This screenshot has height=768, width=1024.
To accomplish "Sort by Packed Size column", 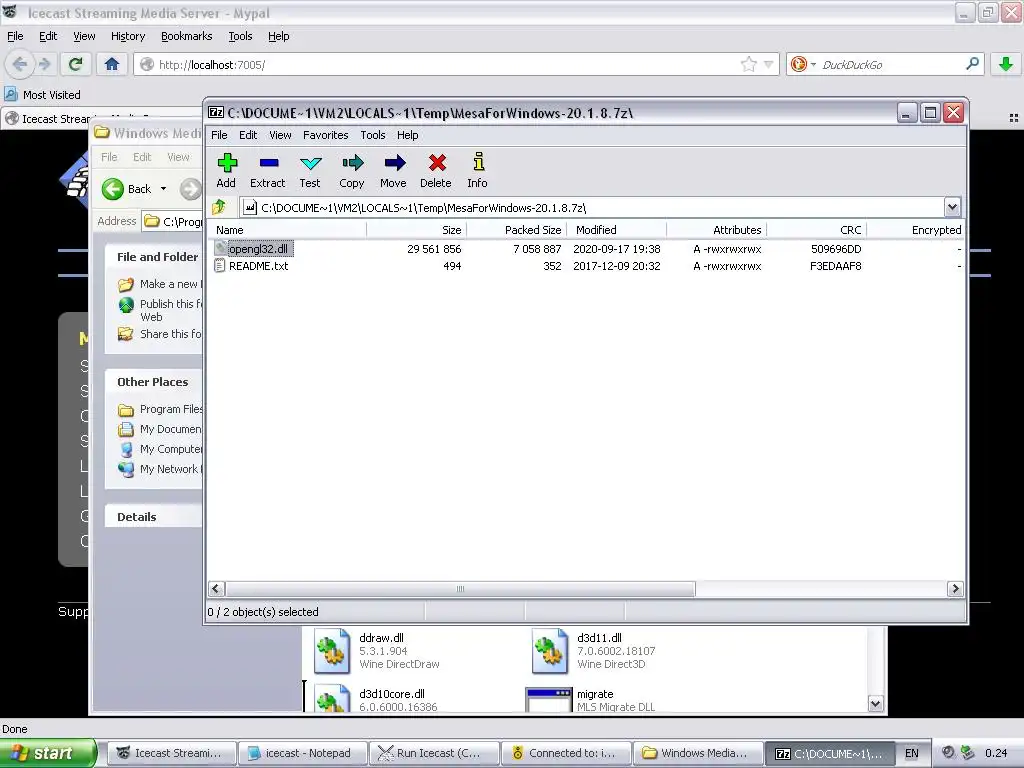I will (517, 230).
